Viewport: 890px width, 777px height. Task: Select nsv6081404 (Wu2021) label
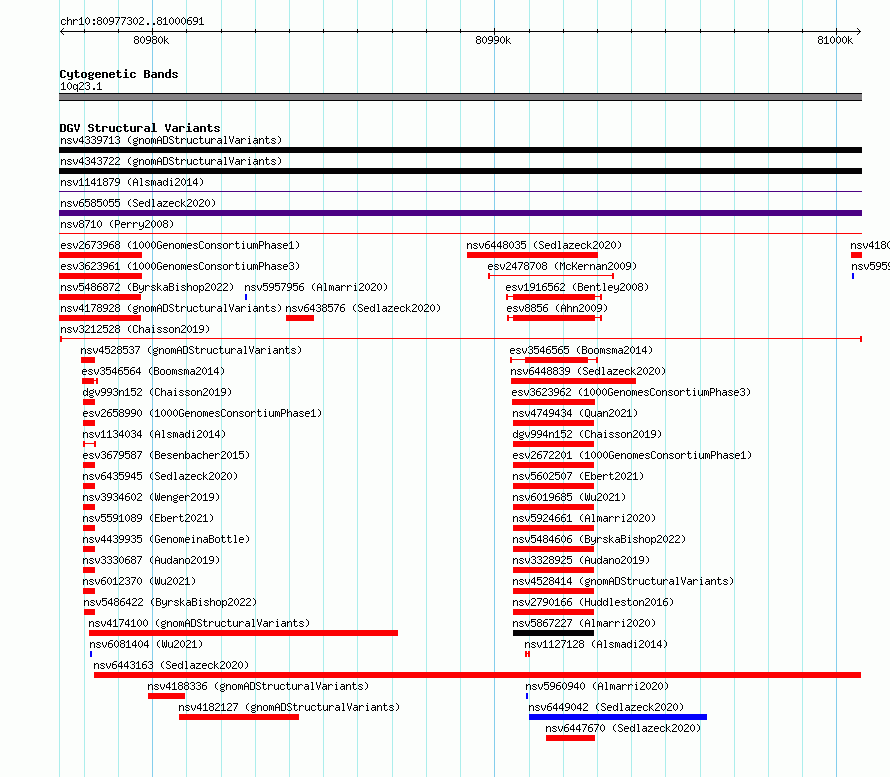point(146,644)
